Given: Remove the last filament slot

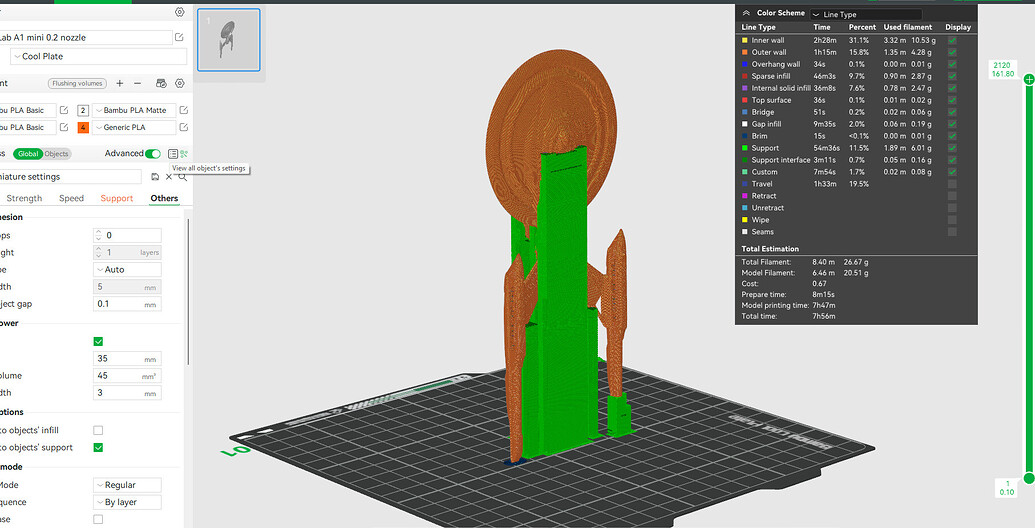Looking at the screenshot, I should tap(137, 83).
